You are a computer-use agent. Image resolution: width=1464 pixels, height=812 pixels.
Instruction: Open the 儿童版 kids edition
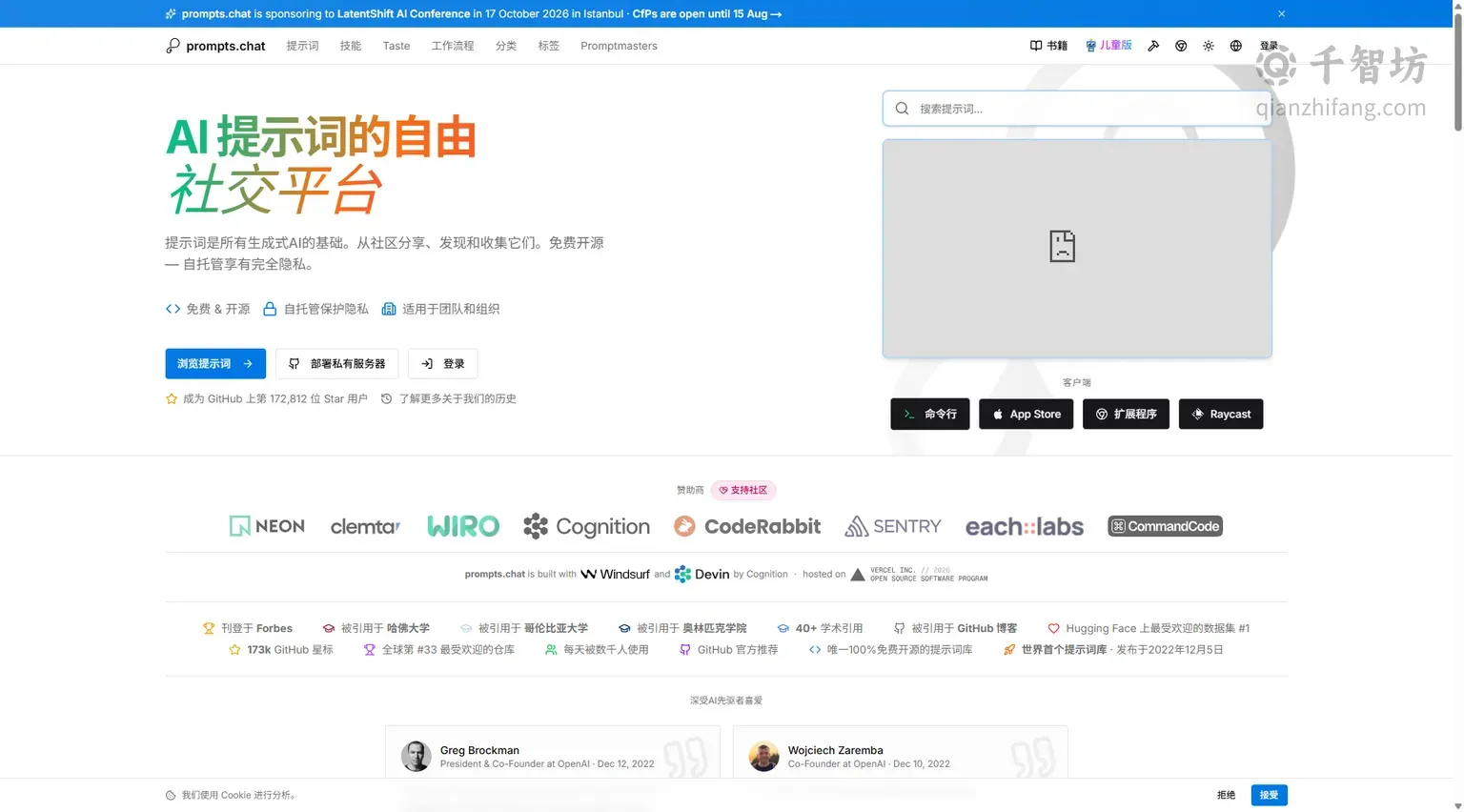1108,46
